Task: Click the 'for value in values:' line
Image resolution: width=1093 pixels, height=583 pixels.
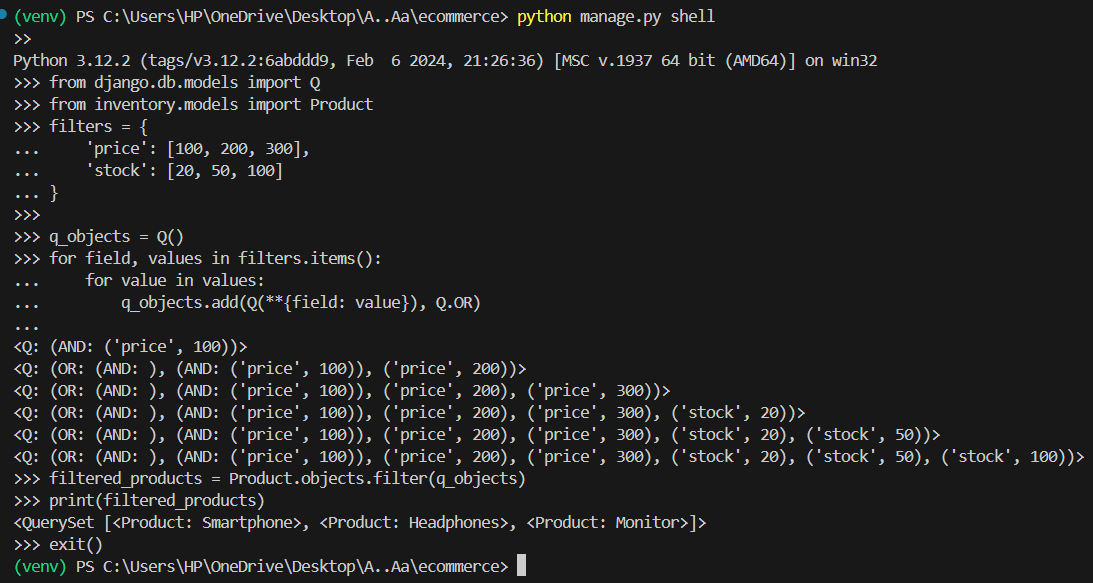Action: click(175, 280)
